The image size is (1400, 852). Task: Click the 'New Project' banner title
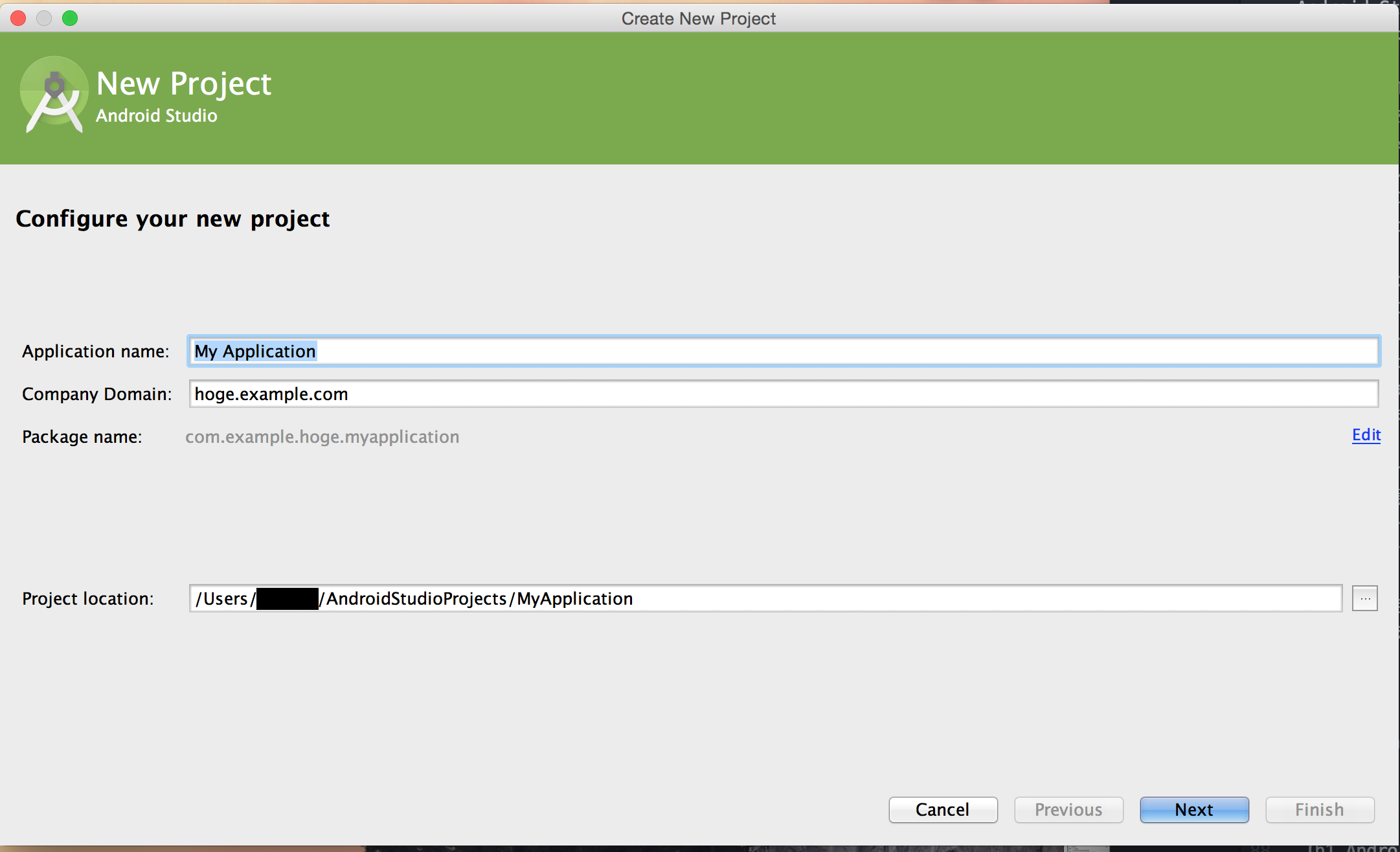coord(184,84)
